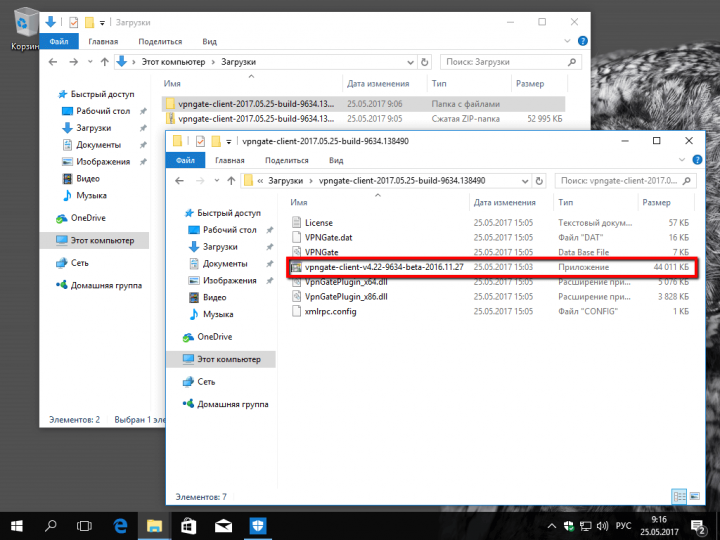Screen dimensions: 720x540
Task: Open the Recycle Bin desktop icon
Action: pyautogui.click(x=24, y=28)
